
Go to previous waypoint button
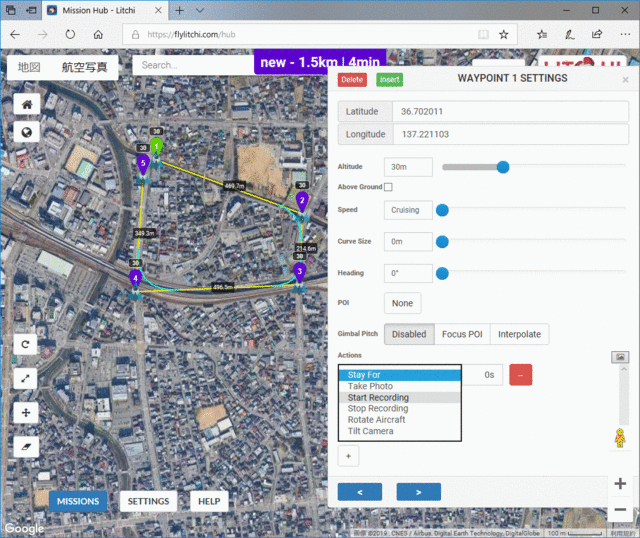point(360,492)
